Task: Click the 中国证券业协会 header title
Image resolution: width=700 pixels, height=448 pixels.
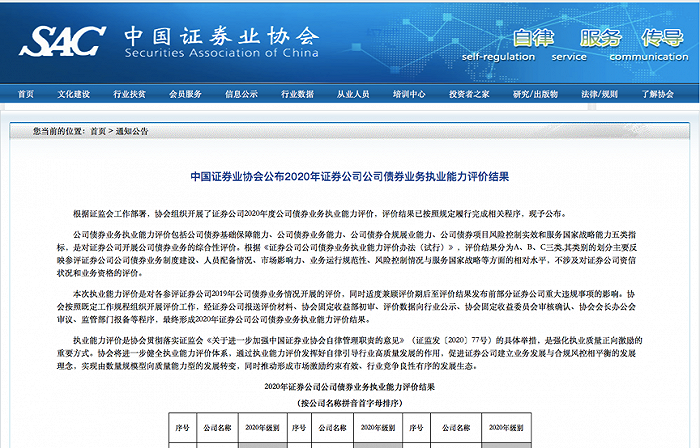Action: [222, 35]
